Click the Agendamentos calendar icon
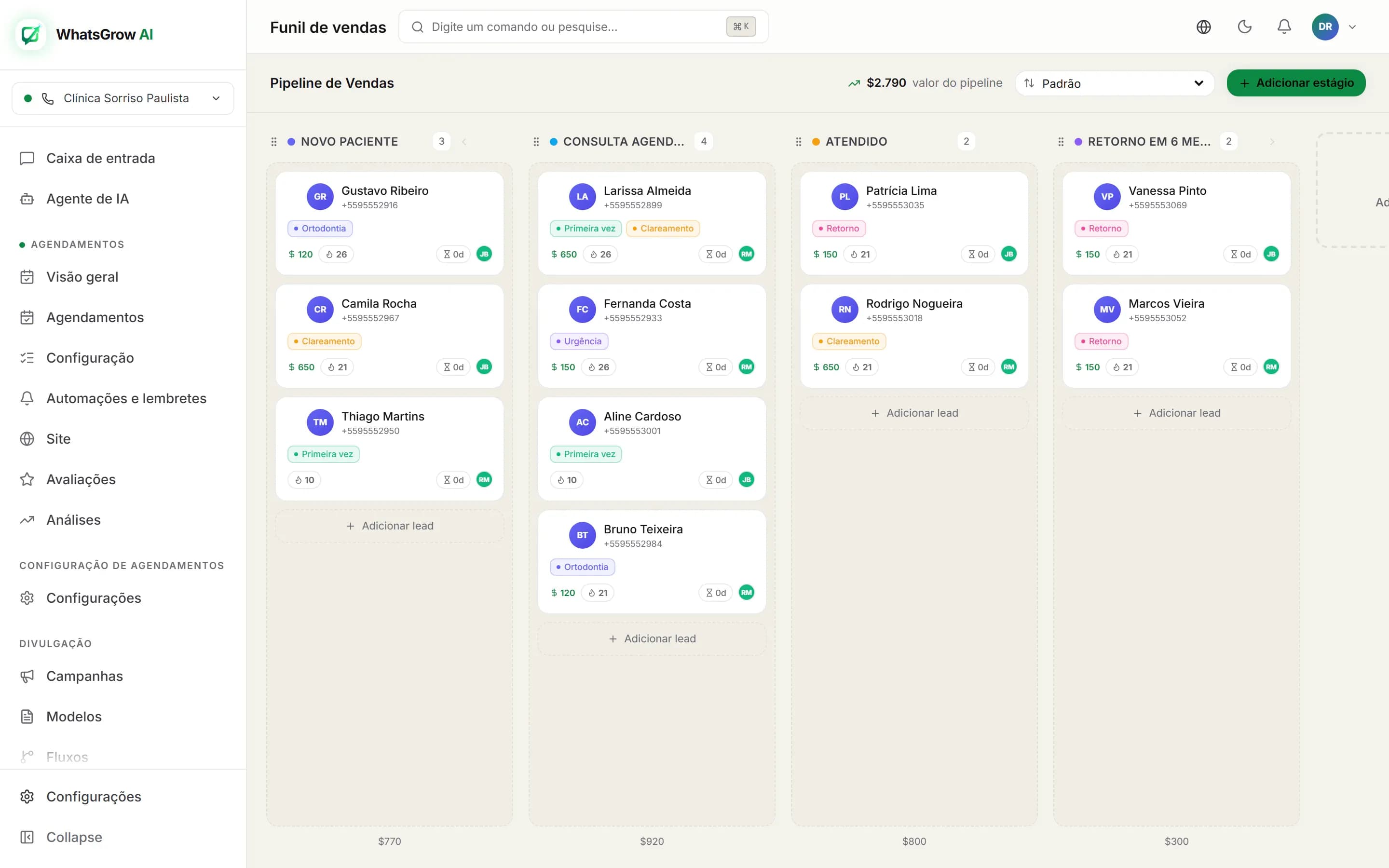 click(27, 317)
